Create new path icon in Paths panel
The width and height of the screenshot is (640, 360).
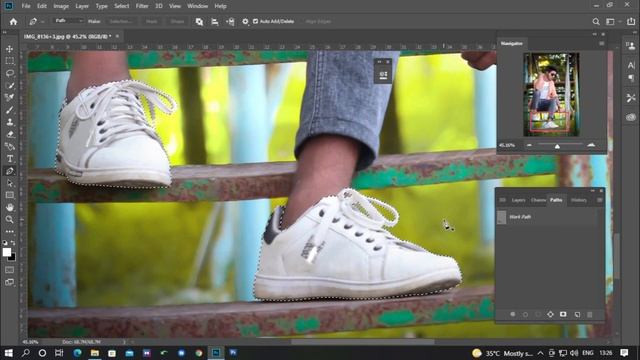577,314
